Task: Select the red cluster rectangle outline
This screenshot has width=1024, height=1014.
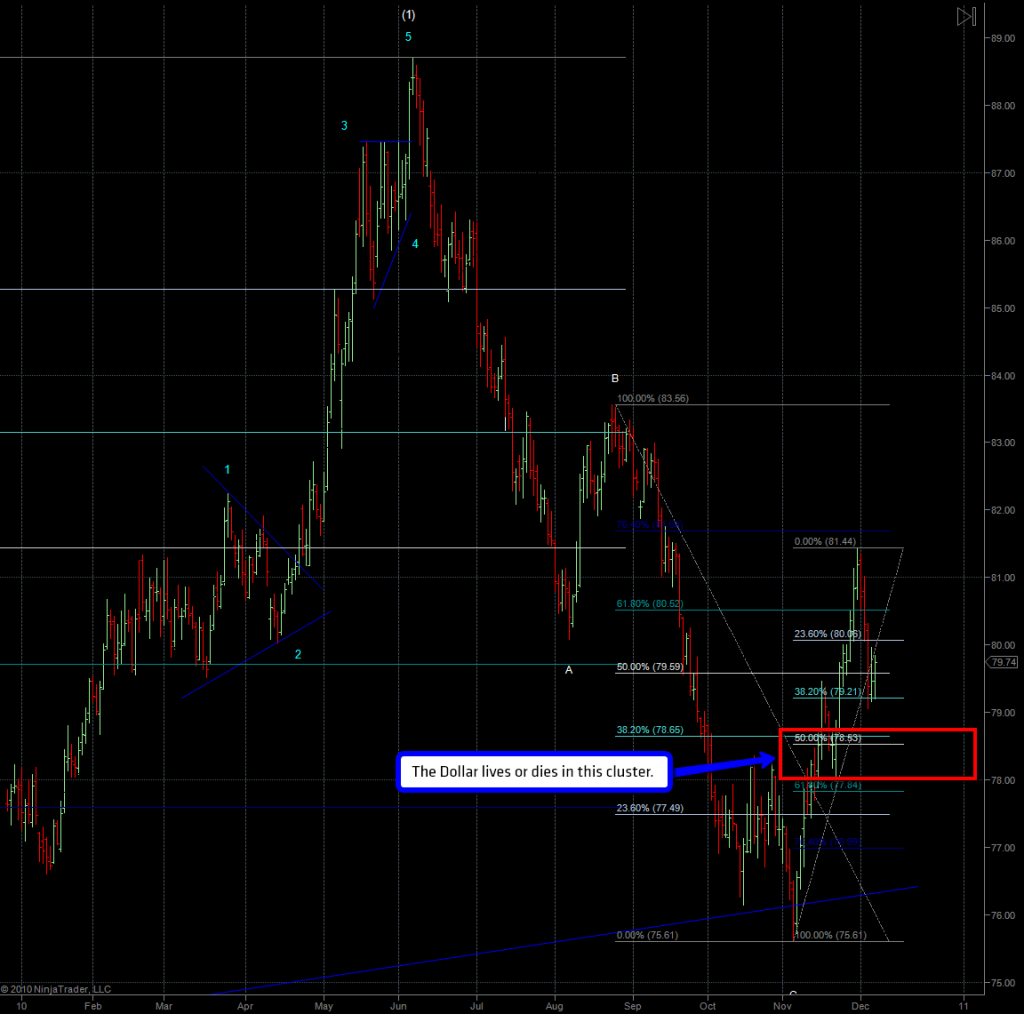Action: pos(876,731)
